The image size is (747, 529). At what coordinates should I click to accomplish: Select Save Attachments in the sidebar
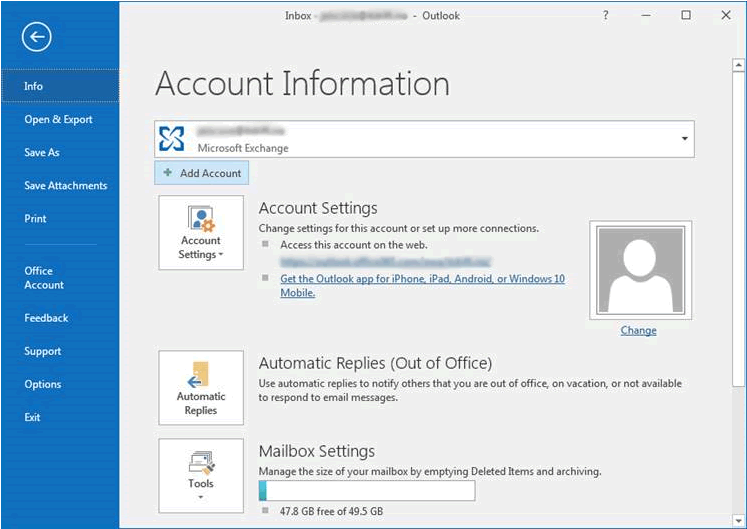pyautogui.click(x=66, y=185)
